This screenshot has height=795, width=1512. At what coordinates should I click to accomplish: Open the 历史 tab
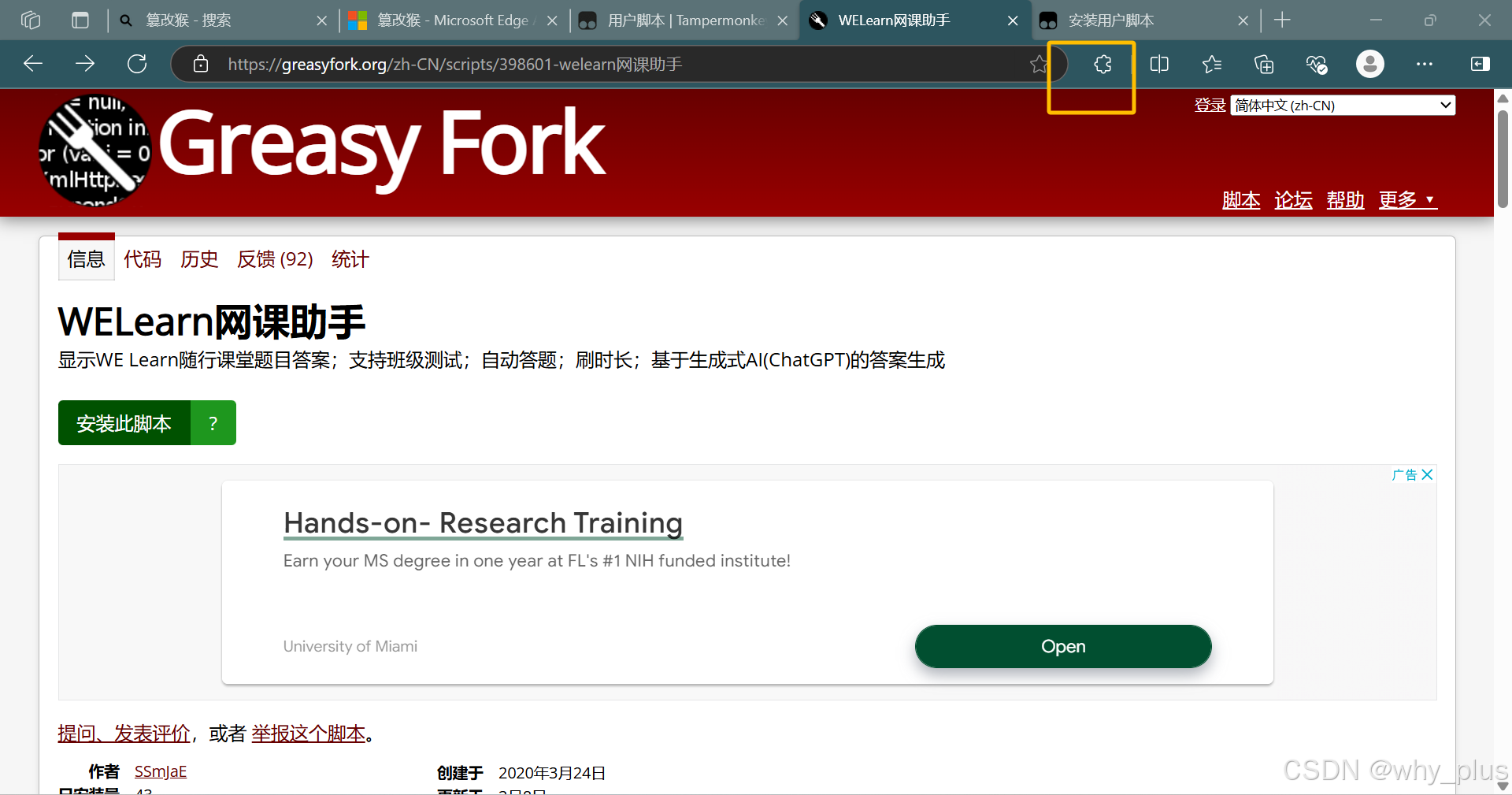pyautogui.click(x=199, y=259)
